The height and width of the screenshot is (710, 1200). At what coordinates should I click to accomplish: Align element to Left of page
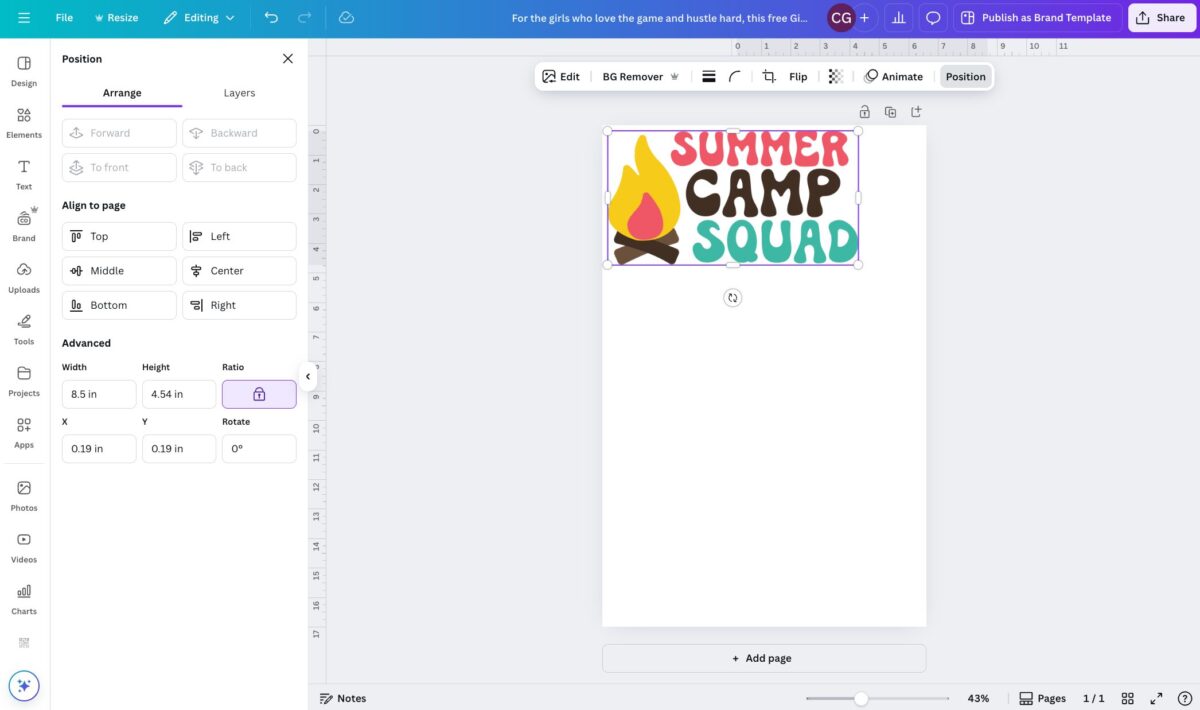click(239, 236)
